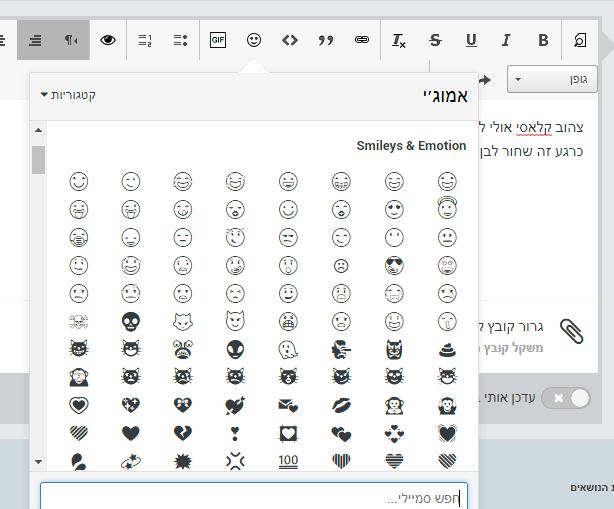Viewport: 614px width, 509px height.
Task: Toggle underline formatting
Action: click(471, 40)
